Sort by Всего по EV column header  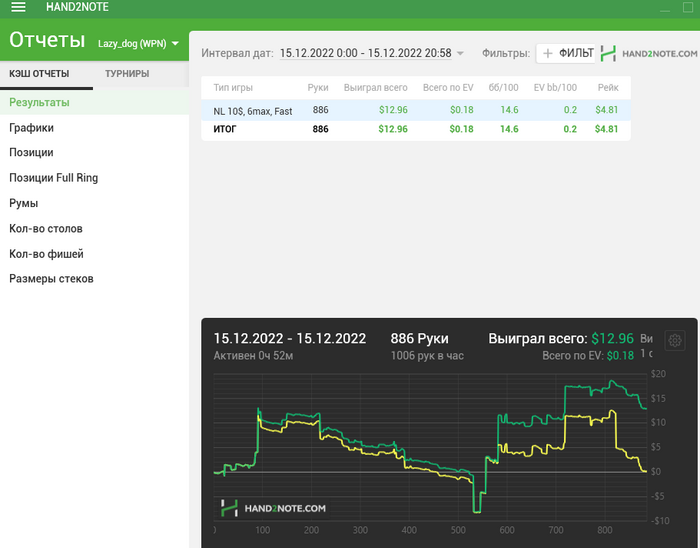click(448, 87)
